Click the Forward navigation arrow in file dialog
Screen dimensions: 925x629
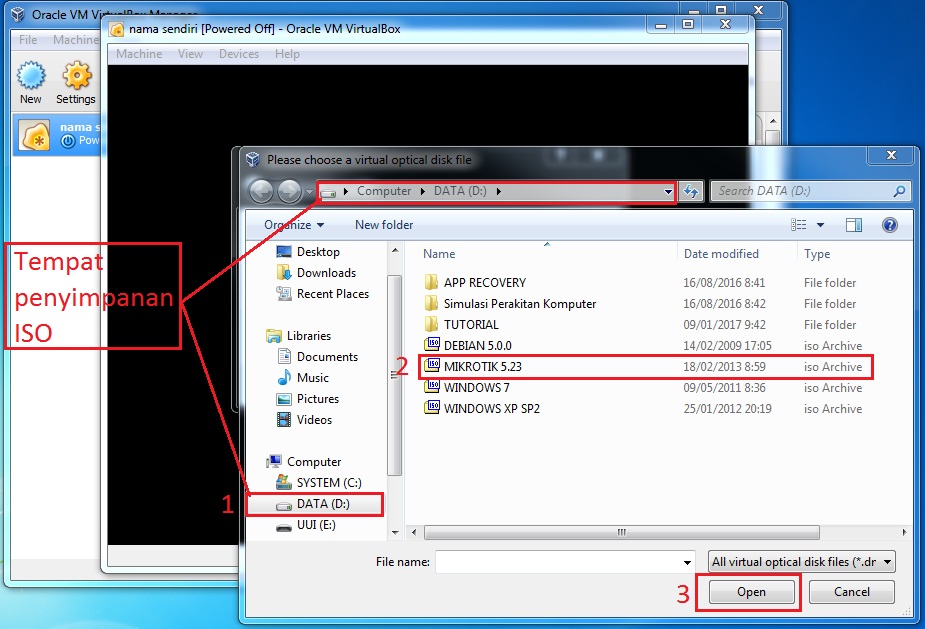click(290, 191)
